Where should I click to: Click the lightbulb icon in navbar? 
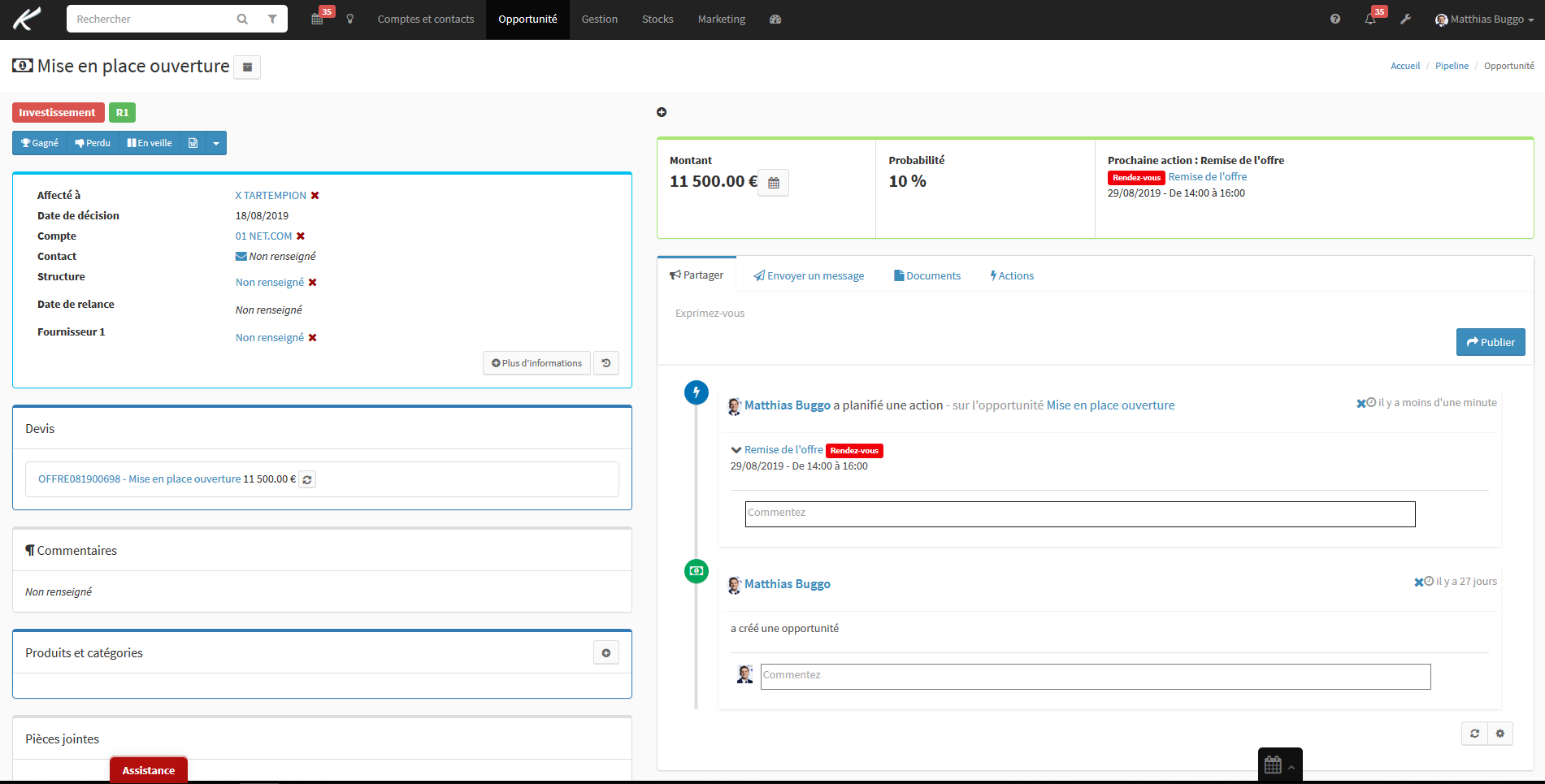coord(350,19)
